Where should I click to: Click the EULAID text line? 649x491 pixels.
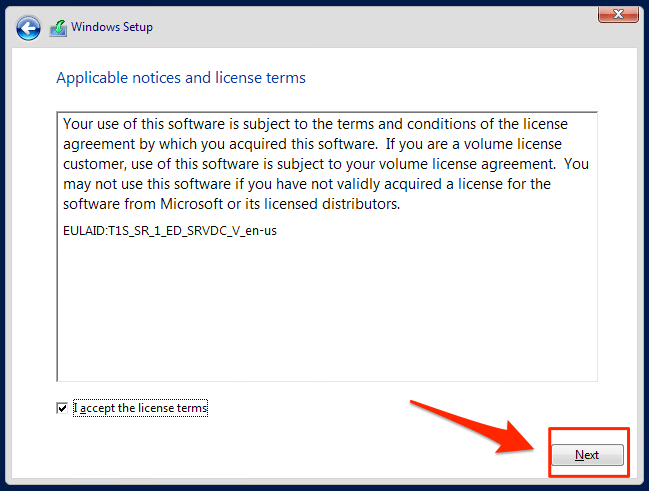[169, 230]
